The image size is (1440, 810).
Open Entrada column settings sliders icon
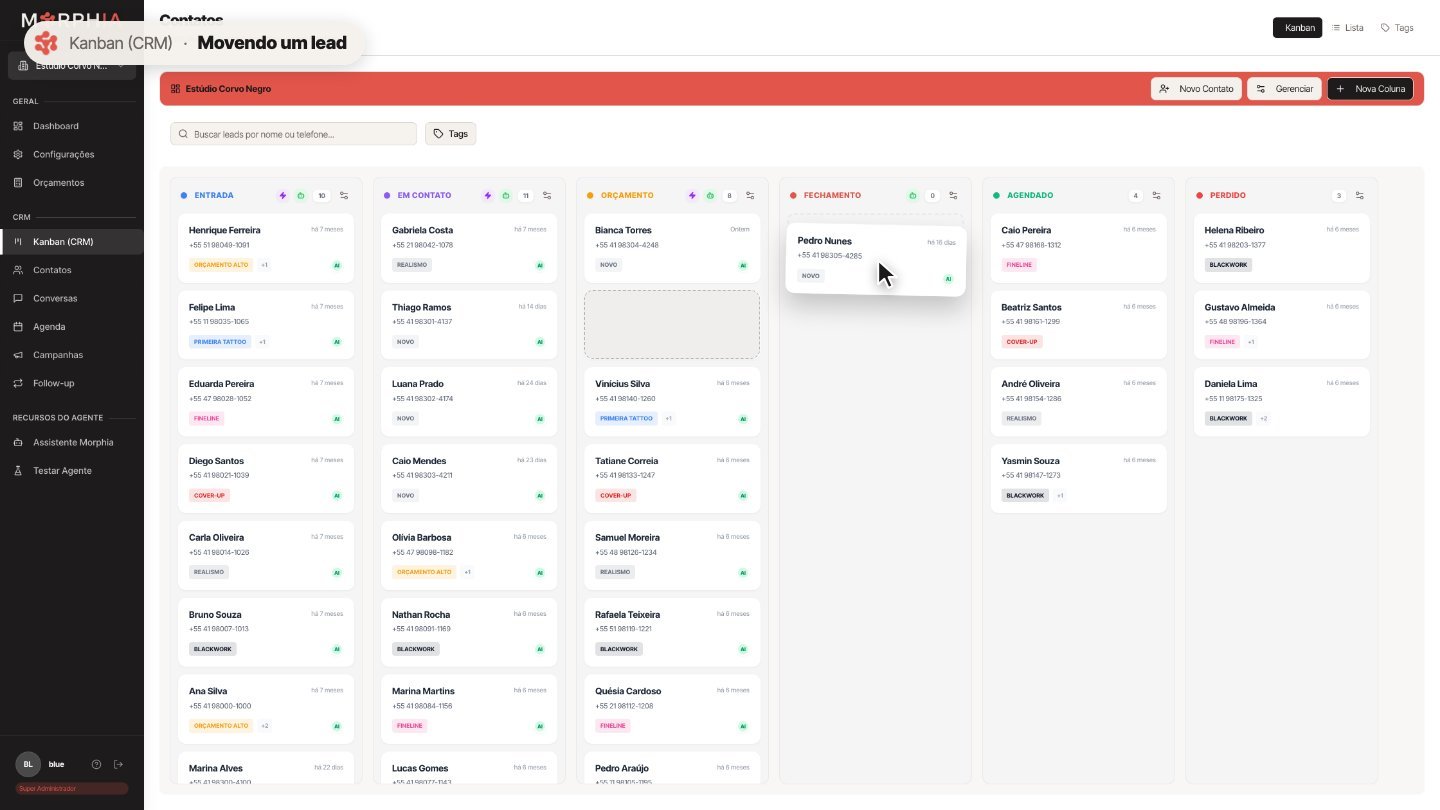pos(344,196)
